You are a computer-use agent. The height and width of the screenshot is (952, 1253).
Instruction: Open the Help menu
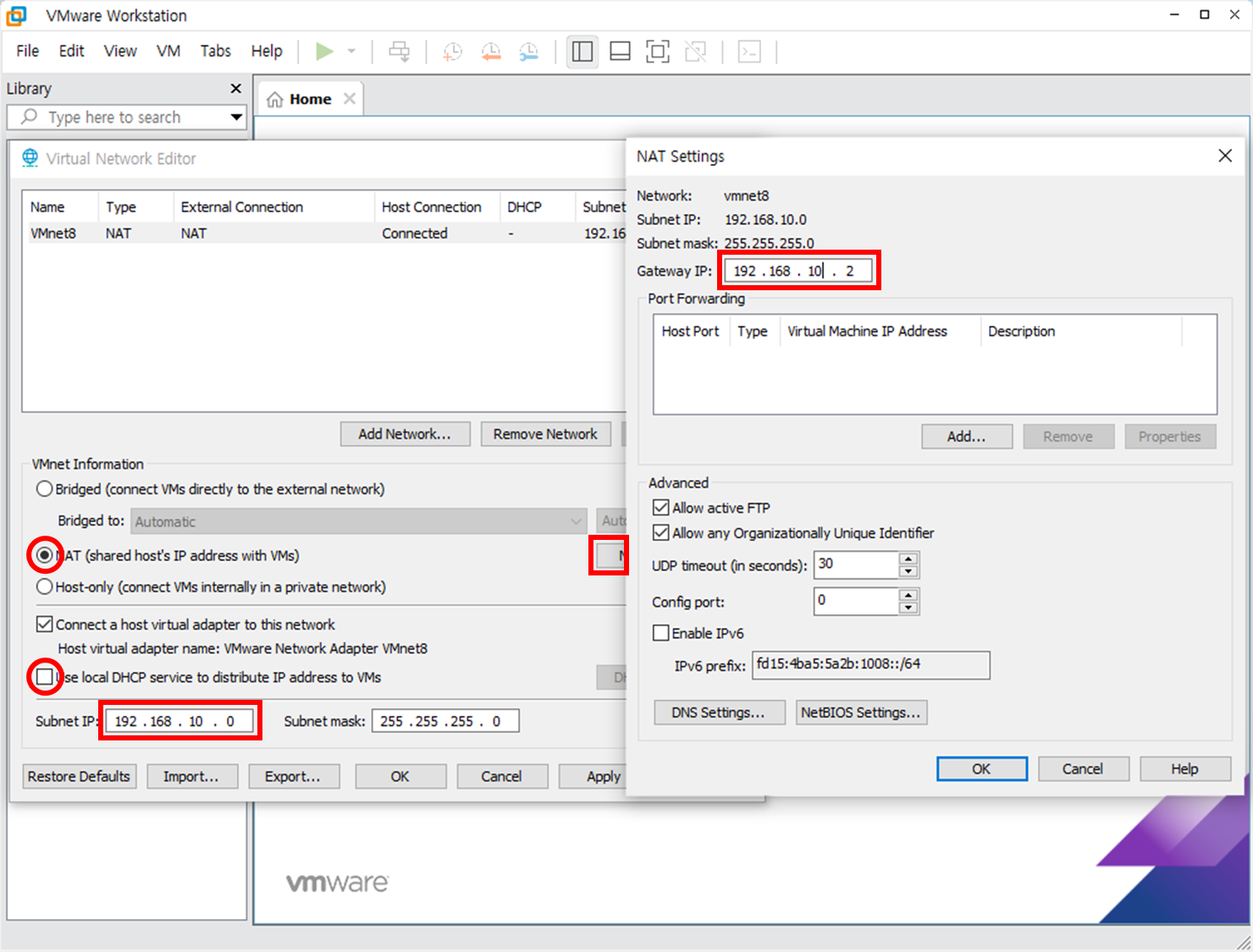click(267, 51)
